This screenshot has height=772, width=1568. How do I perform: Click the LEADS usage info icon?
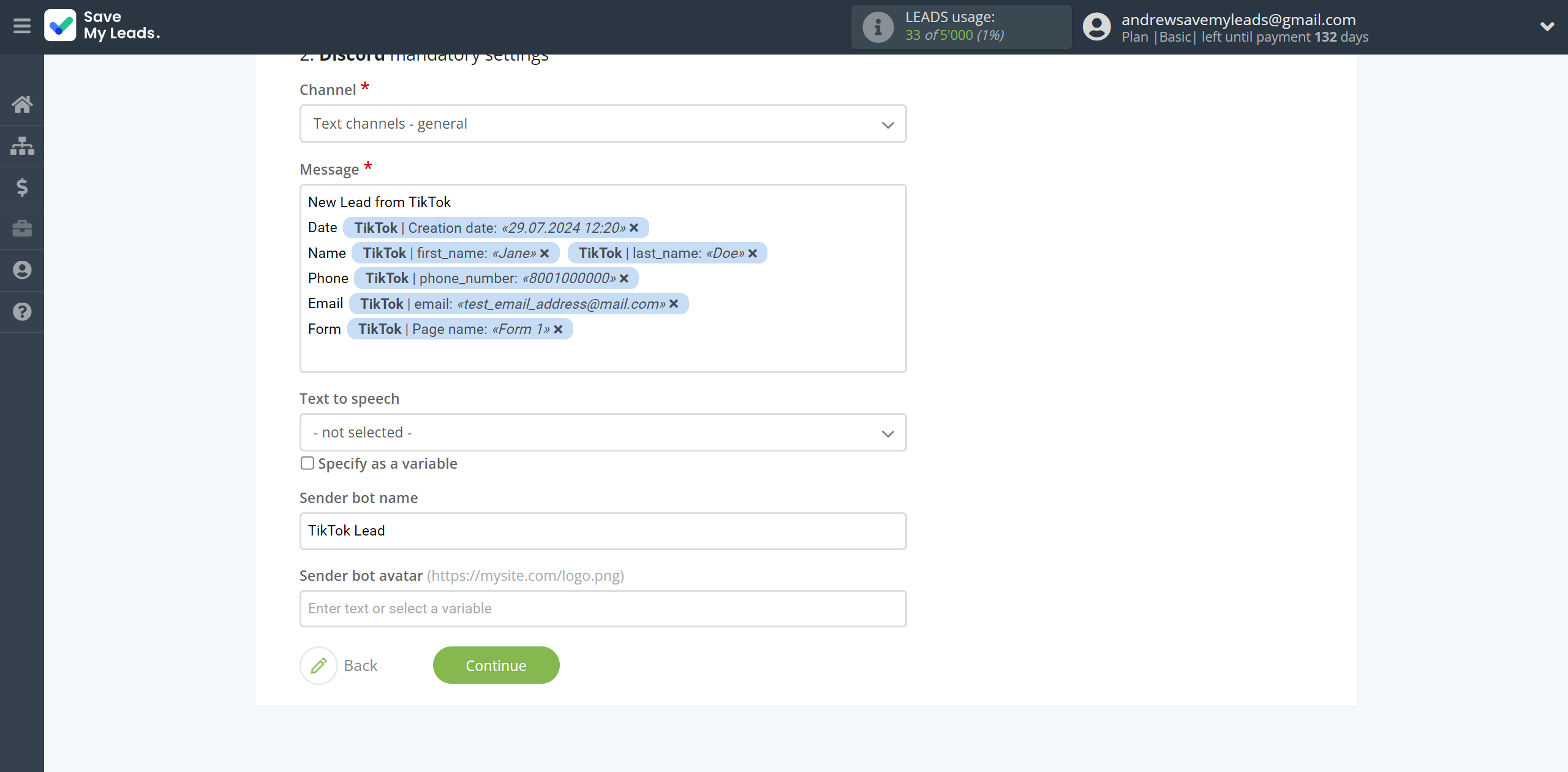[x=878, y=27]
